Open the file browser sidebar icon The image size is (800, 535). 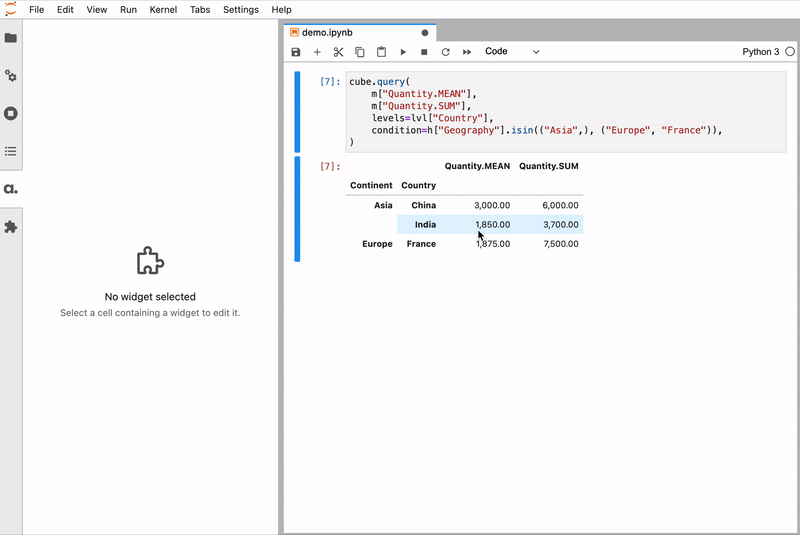11,38
